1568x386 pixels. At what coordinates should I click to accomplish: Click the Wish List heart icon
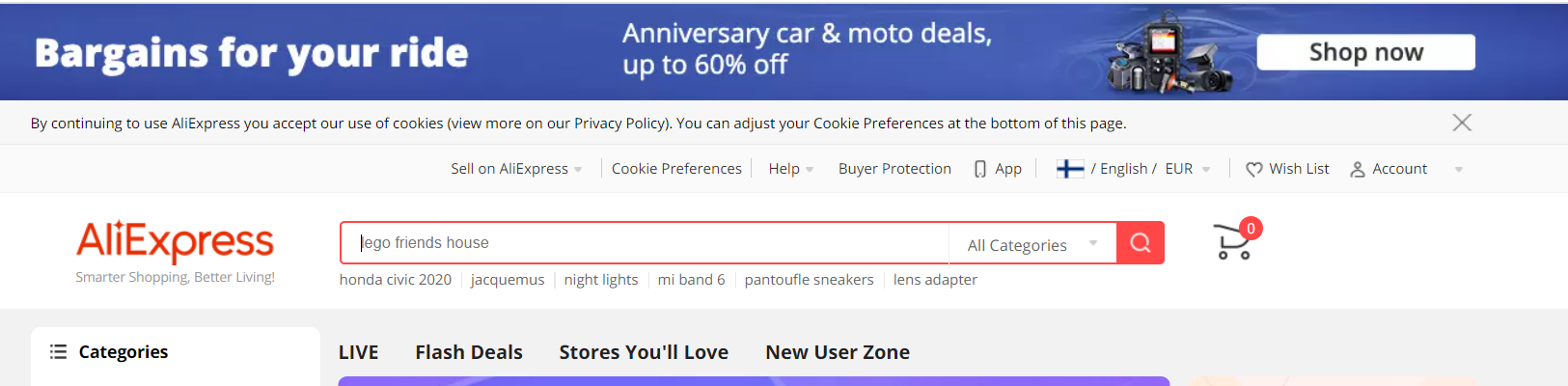1253,169
